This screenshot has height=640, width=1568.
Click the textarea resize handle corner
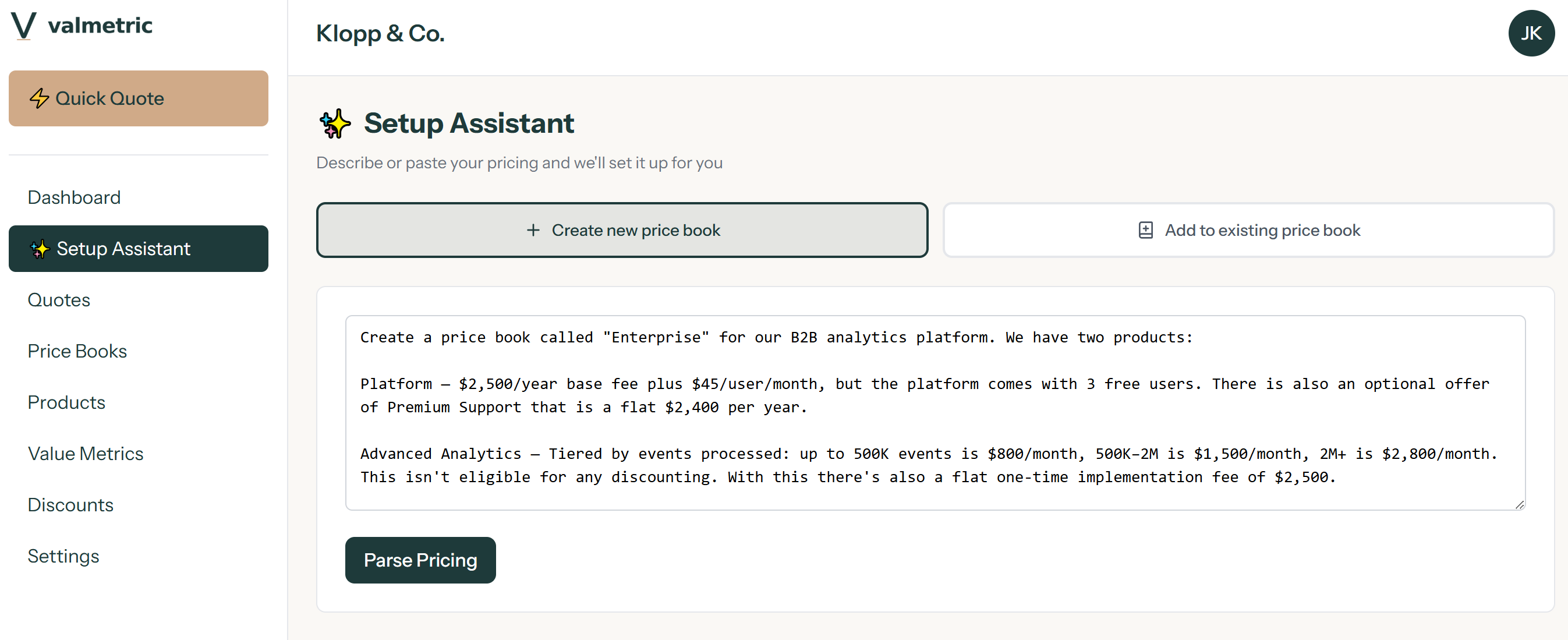(1519, 504)
